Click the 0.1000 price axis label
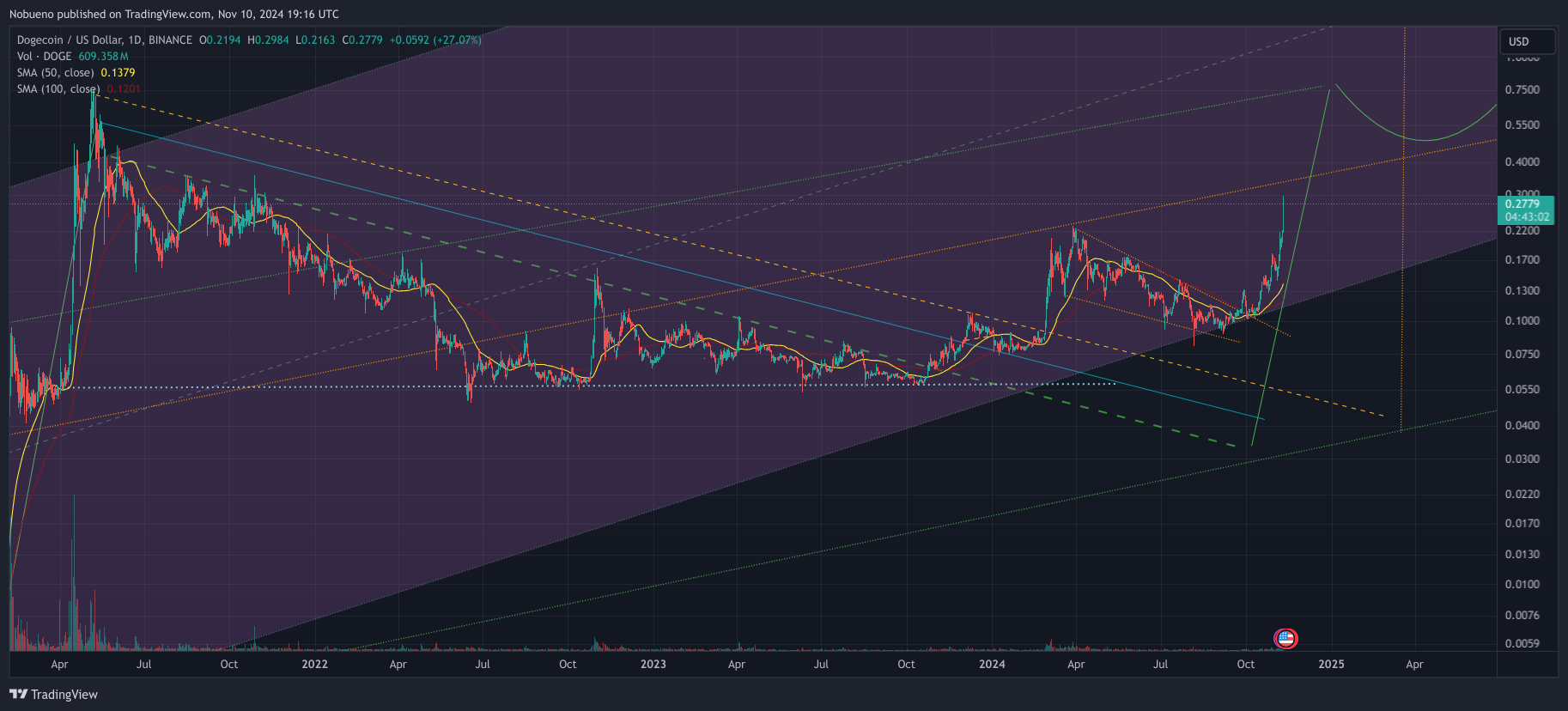 (x=1522, y=320)
